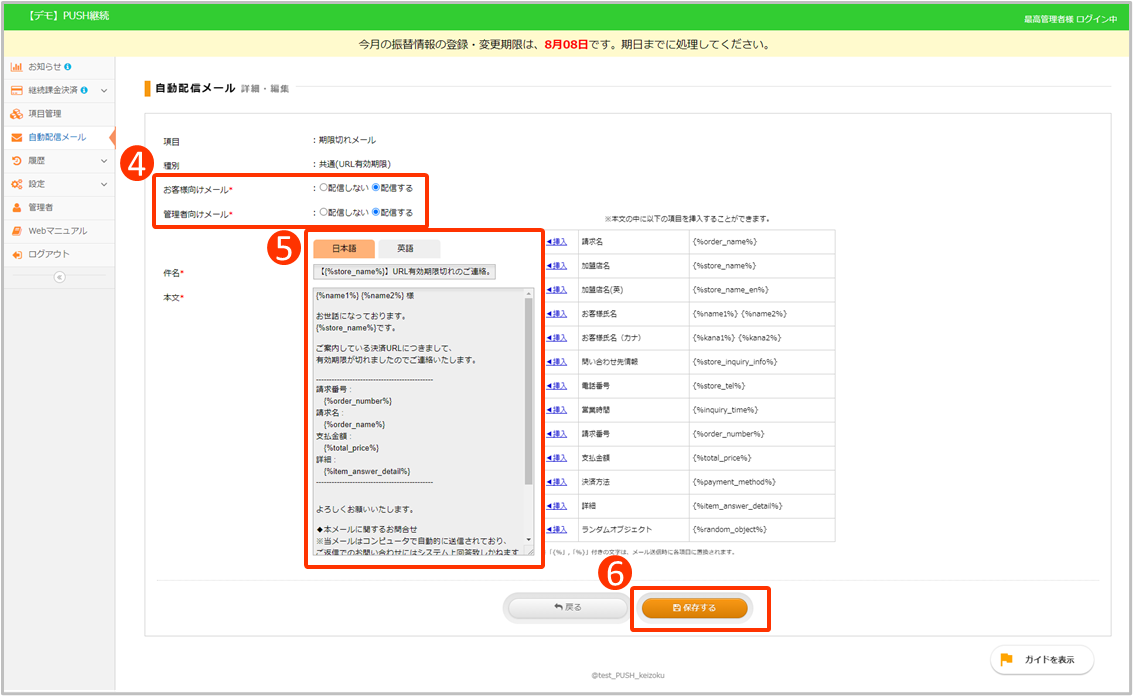Select 配信しない for お客様向けメール
The width and height of the screenshot is (1133, 696).
323,187
